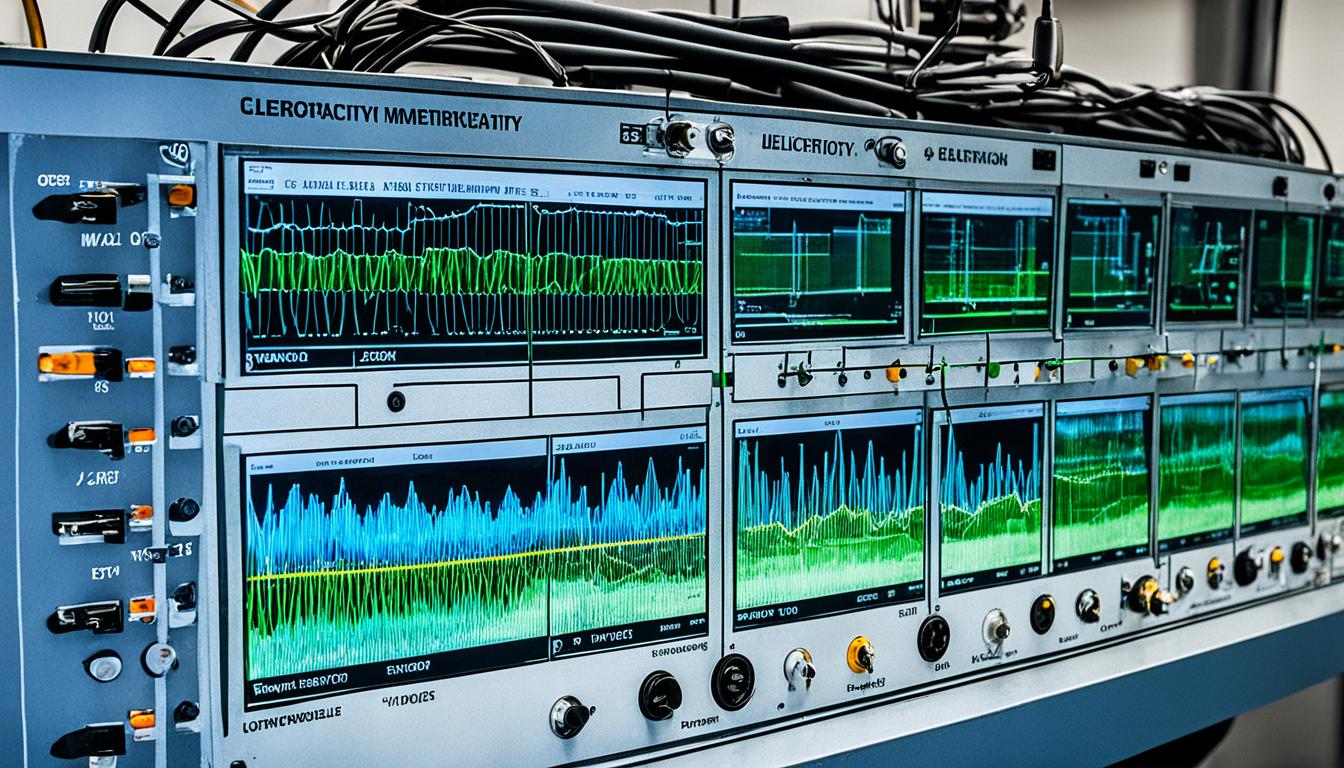The image size is (1344, 768).
Task: Push the small black button under the green waveform screen
Action: [396, 401]
